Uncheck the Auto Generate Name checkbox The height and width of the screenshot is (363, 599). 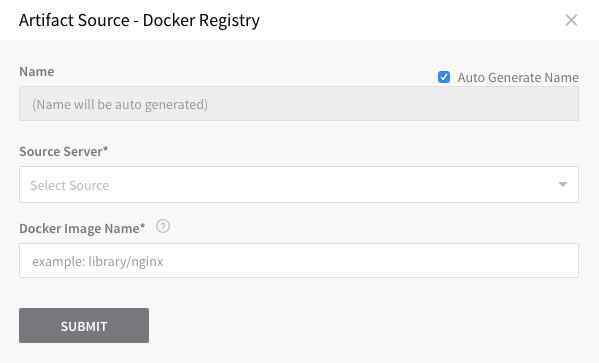pyautogui.click(x=444, y=77)
